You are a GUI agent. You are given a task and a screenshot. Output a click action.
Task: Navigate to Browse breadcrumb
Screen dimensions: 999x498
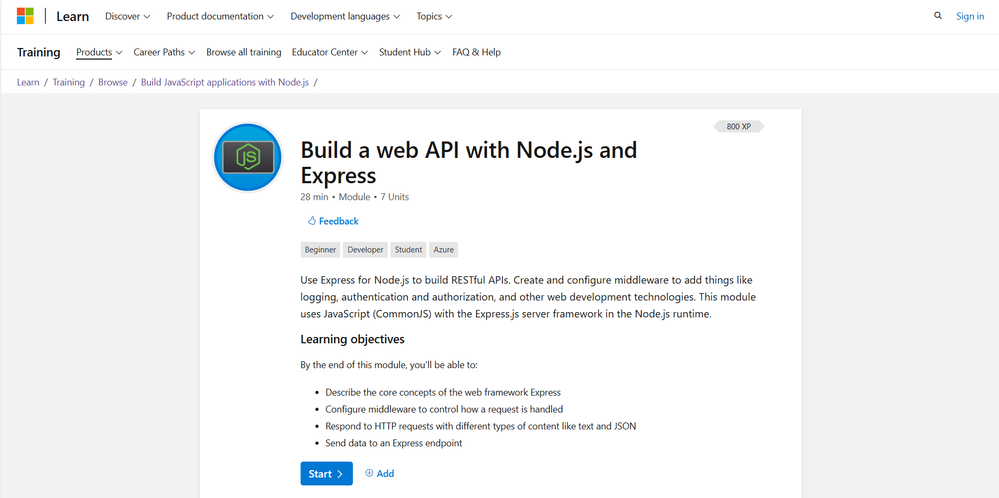point(113,82)
